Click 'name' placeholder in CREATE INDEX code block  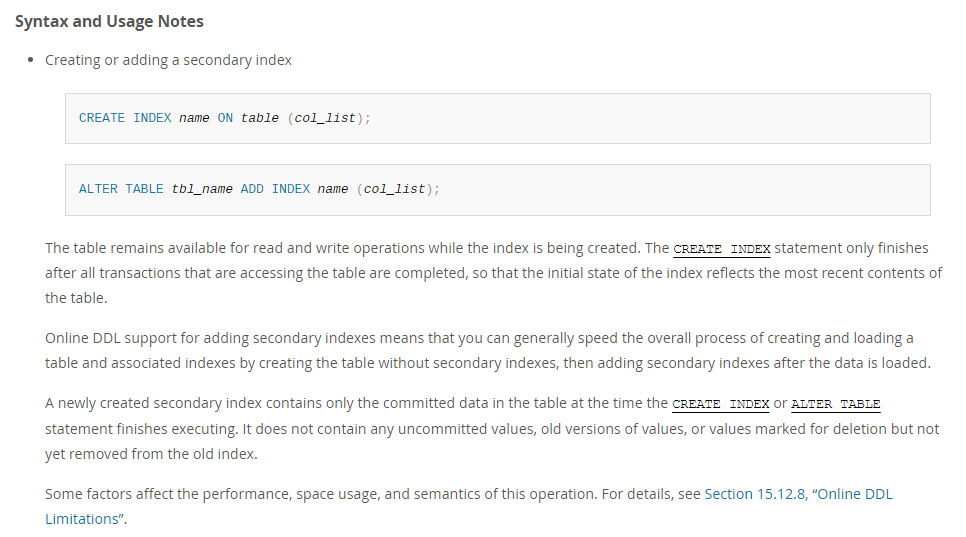point(194,118)
